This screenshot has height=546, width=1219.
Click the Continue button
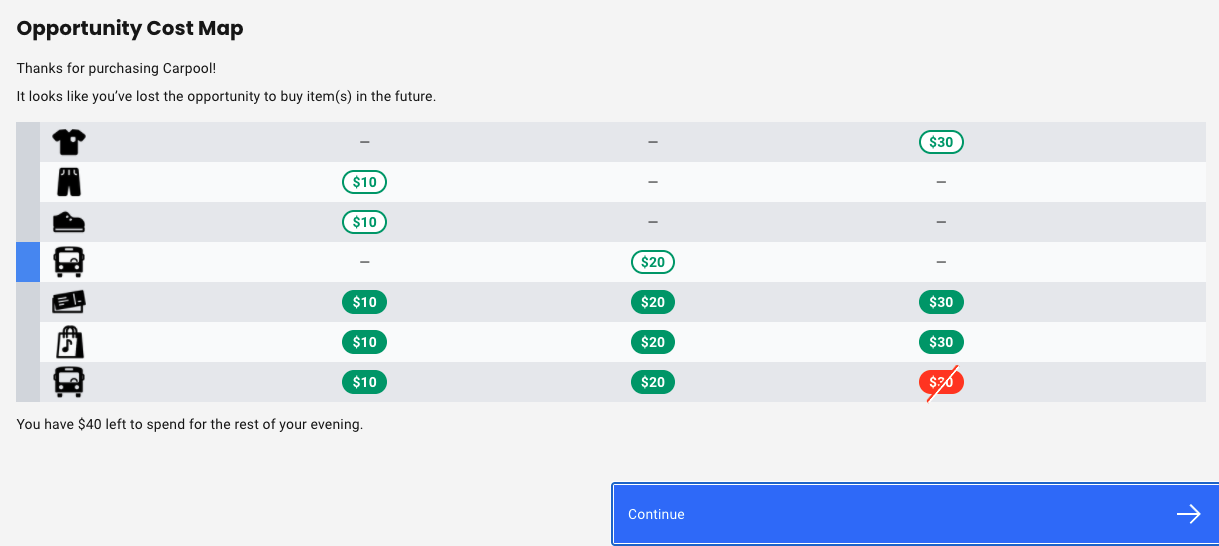tap(914, 514)
